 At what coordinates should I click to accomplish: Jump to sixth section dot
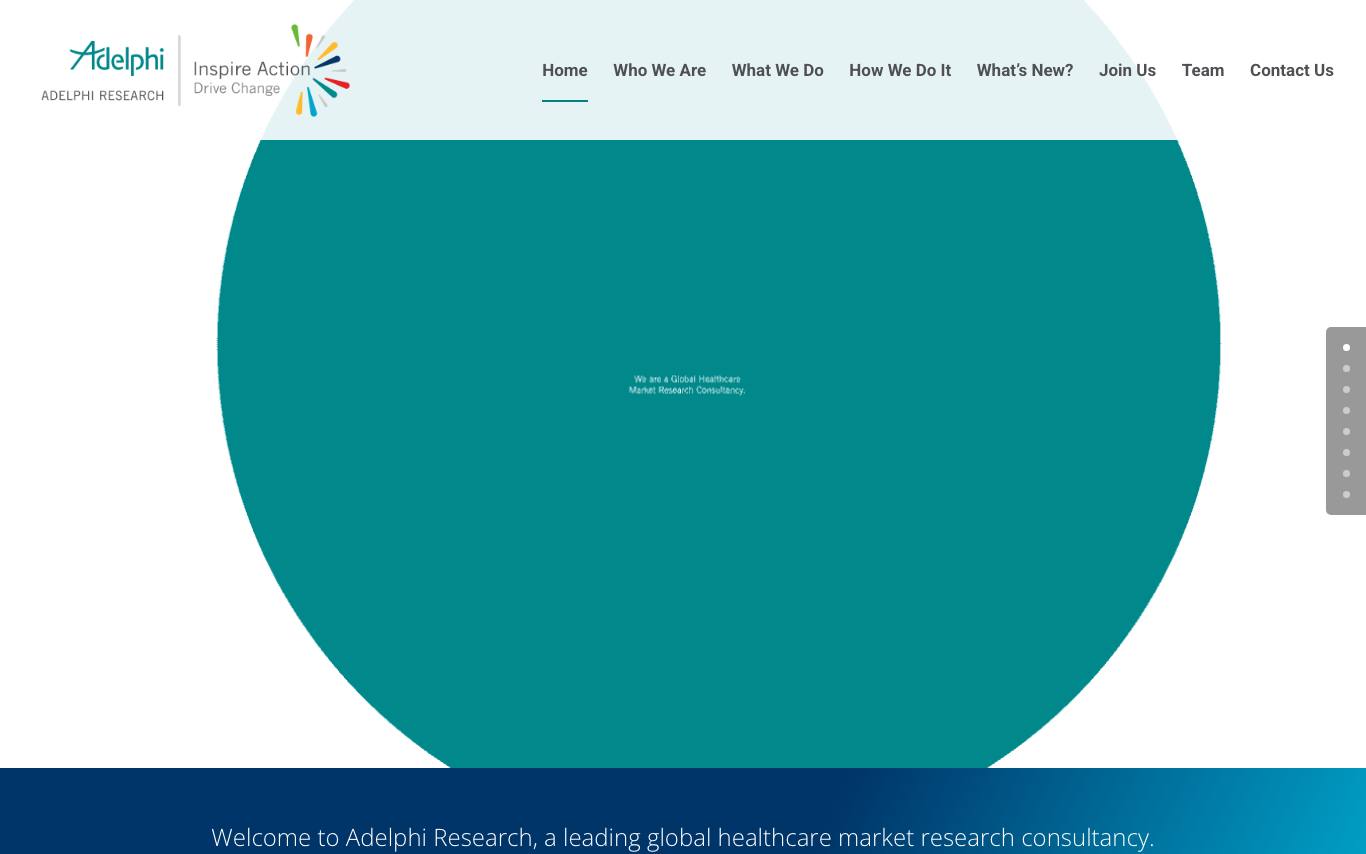1346,453
